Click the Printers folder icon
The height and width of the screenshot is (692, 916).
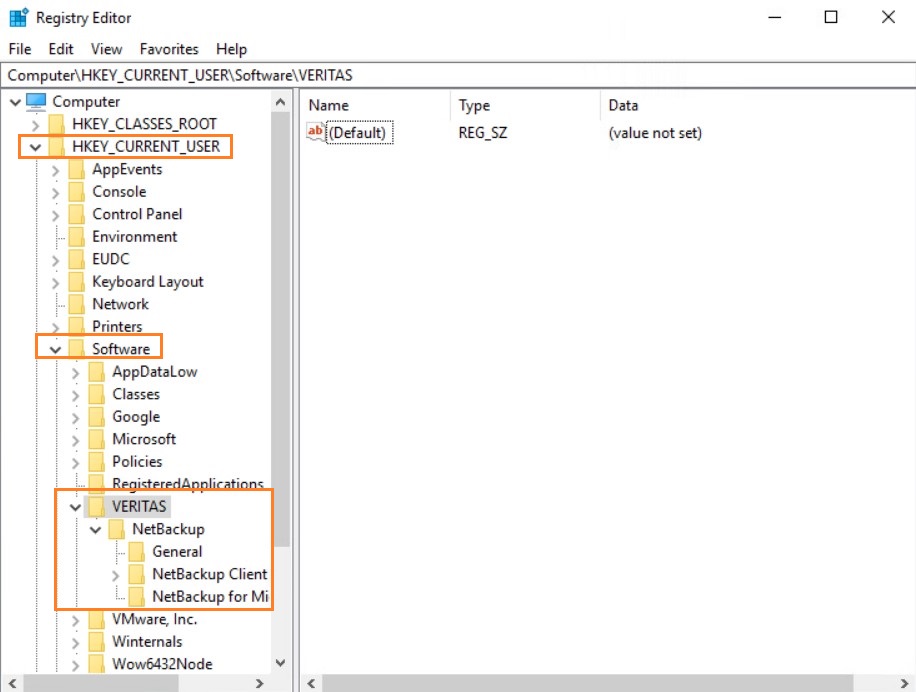(x=77, y=326)
